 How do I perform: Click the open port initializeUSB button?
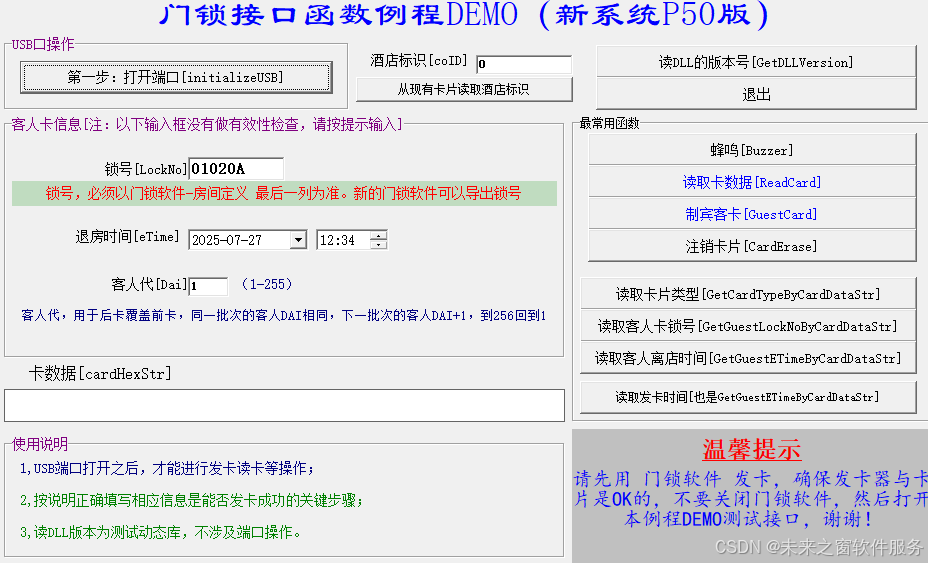(176, 77)
